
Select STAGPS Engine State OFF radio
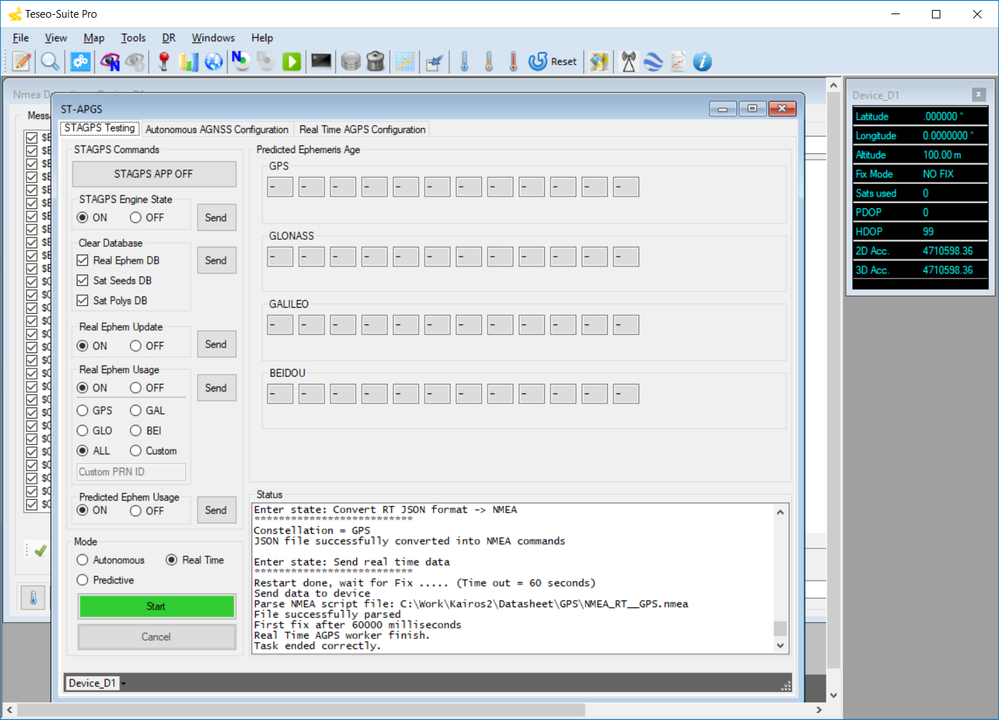[x=147, y=218]
